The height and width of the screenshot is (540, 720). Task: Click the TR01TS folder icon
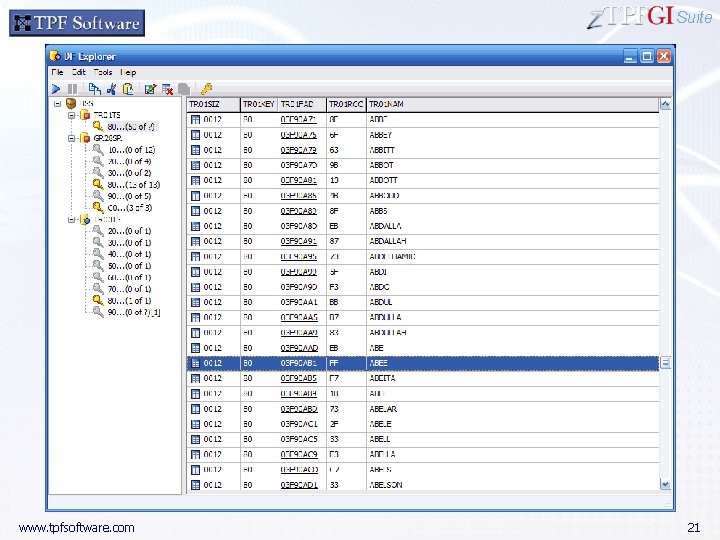[85, 115]
